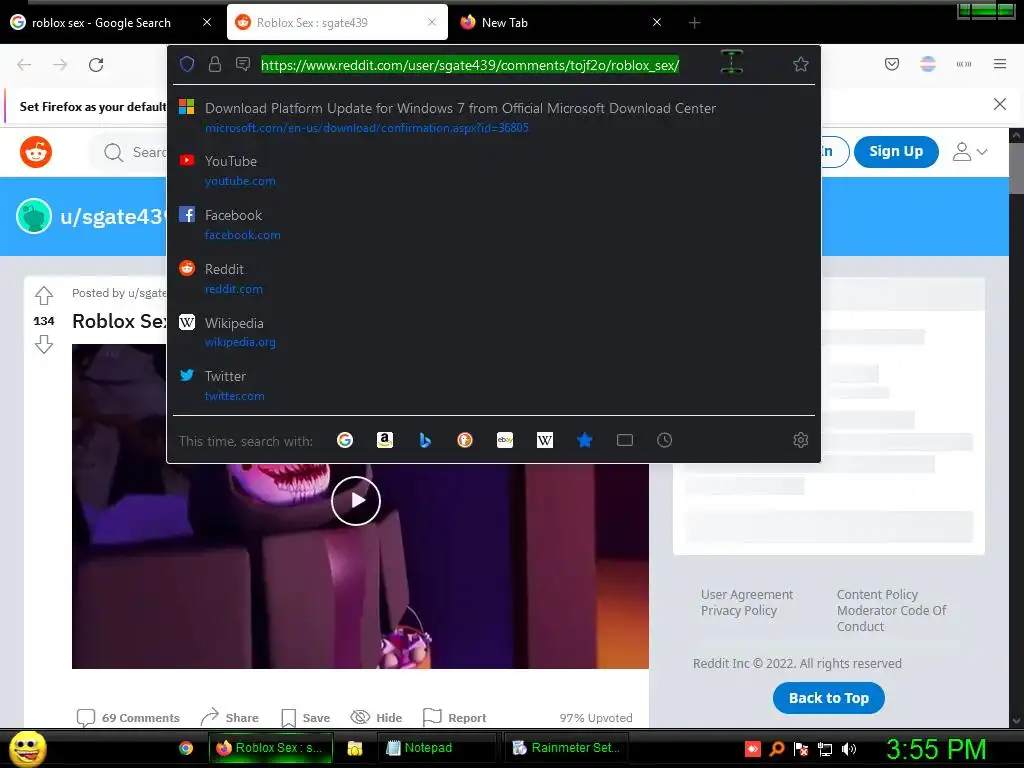This screenshot has width=1024, height=768.
Task: Reload the current page
Action: click(x=96, y=65)
